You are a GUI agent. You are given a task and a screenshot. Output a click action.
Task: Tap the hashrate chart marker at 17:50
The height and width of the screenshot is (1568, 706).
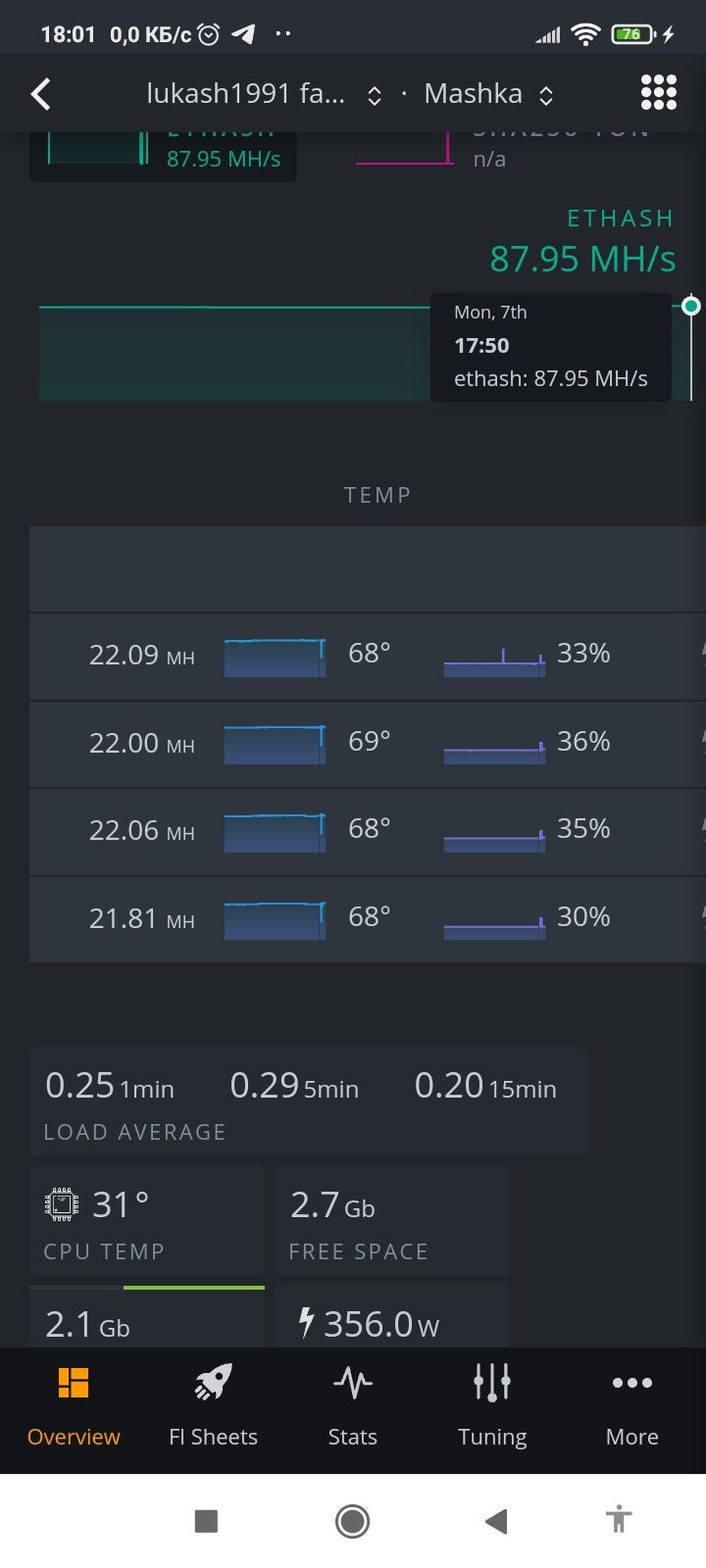click(x=691, y=307)
